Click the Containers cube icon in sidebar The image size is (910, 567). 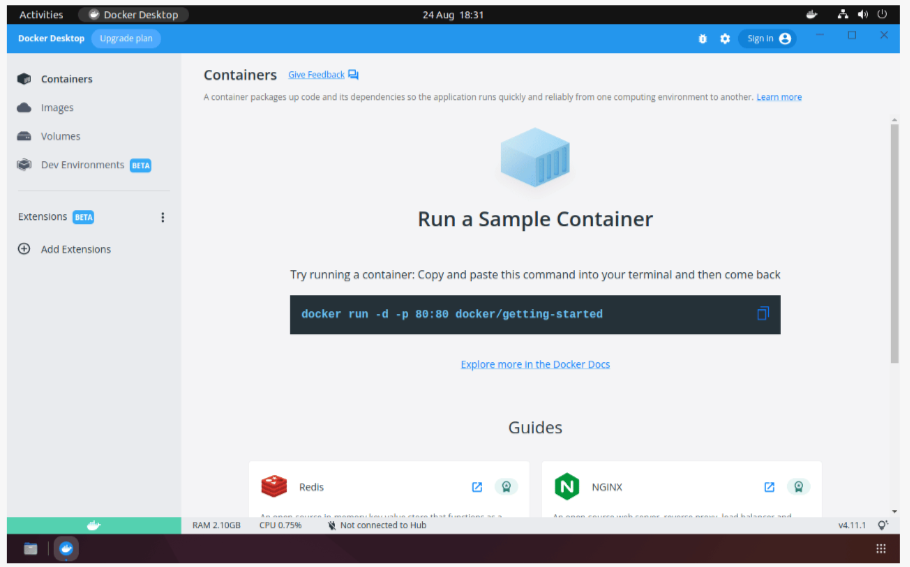pos(24,79)
